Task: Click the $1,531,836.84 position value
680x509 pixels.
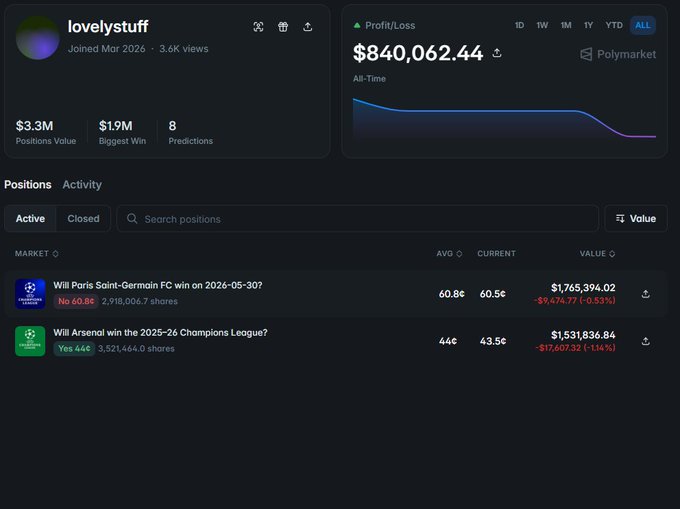Action: [583, 335]
